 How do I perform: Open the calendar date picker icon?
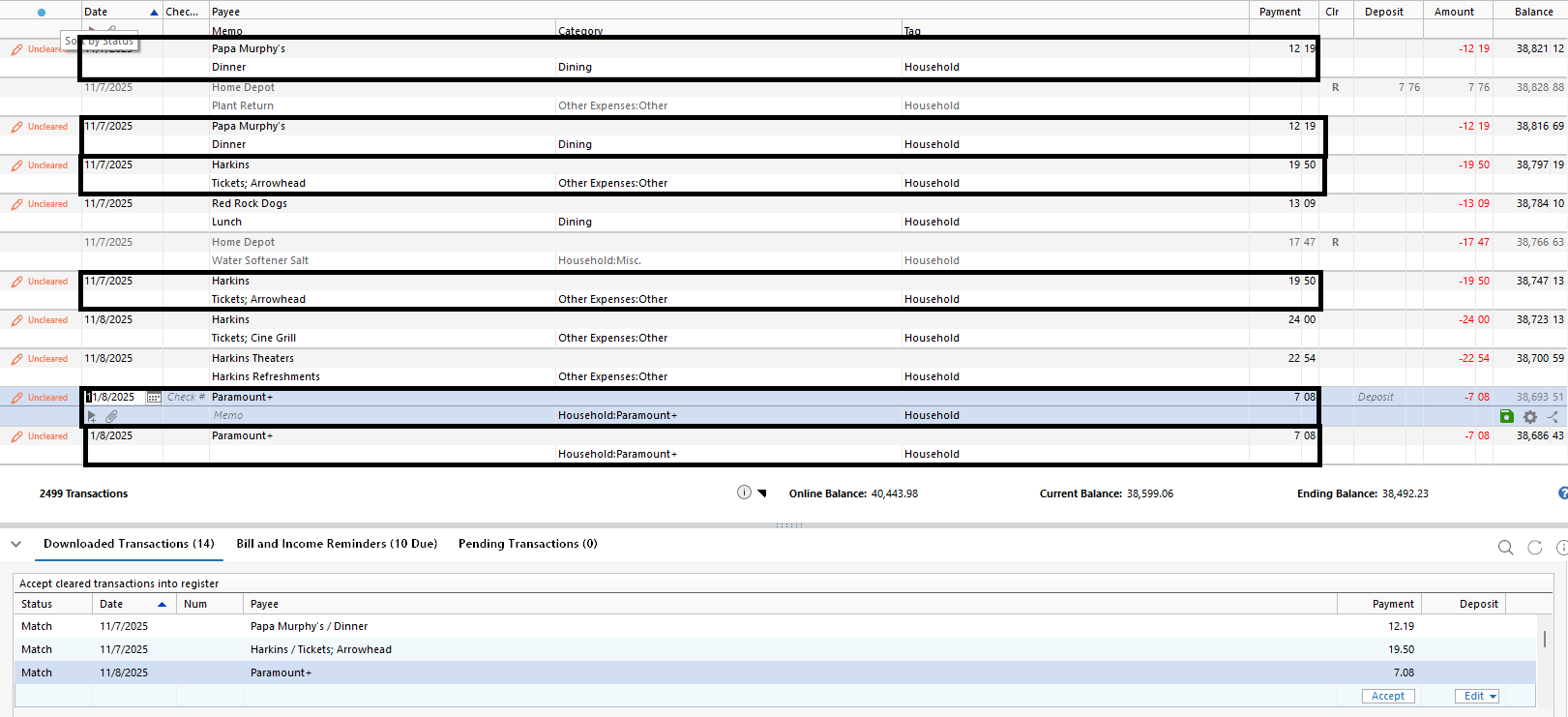tap(154, 397)
